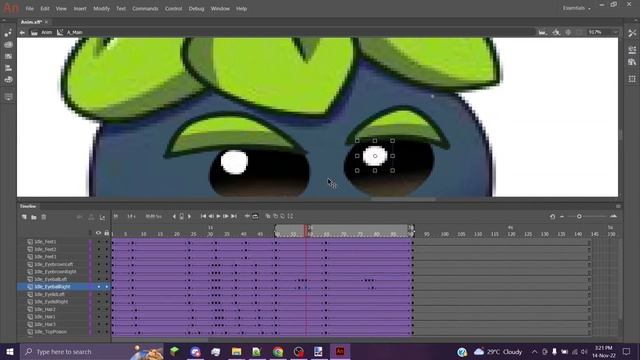Go to the last frame
This screenshot has width=640, height=360.
[x=234, y=216]
